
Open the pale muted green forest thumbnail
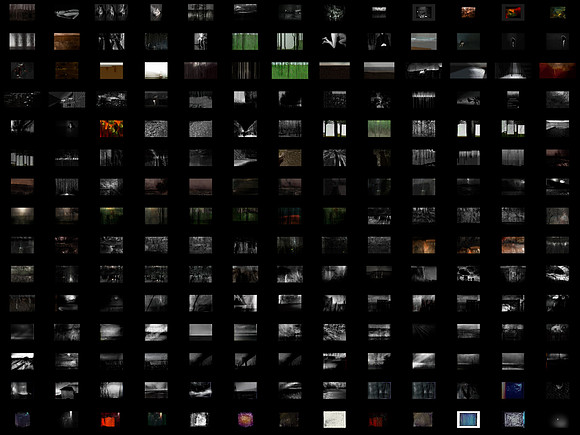click(x=379, y=129)
